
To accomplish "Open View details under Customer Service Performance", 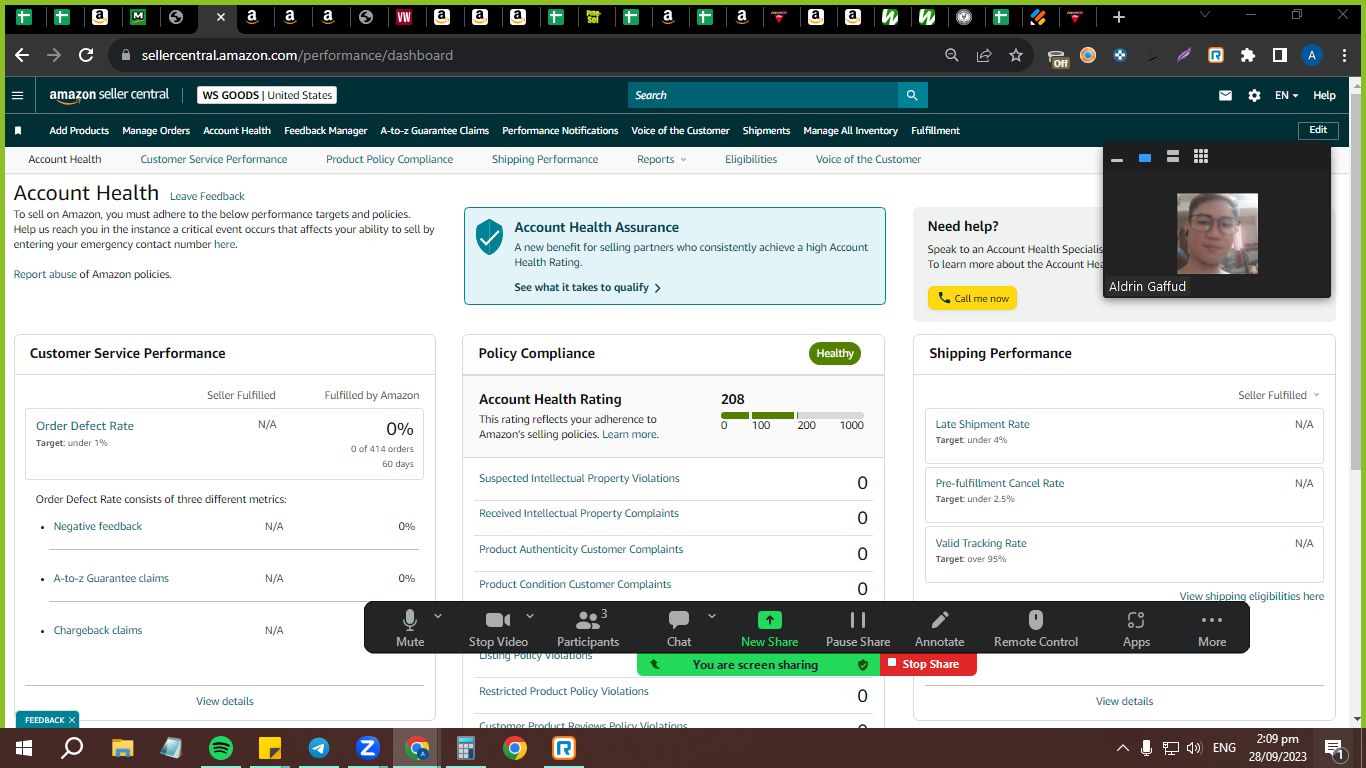I will (225, 701).
